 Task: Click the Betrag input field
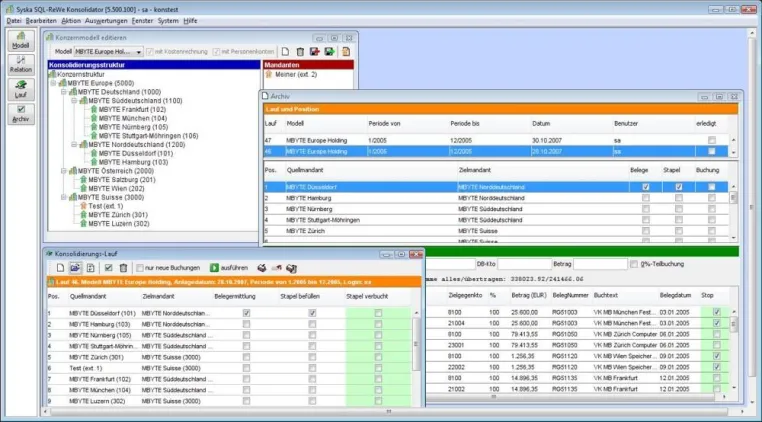point(601,264)
